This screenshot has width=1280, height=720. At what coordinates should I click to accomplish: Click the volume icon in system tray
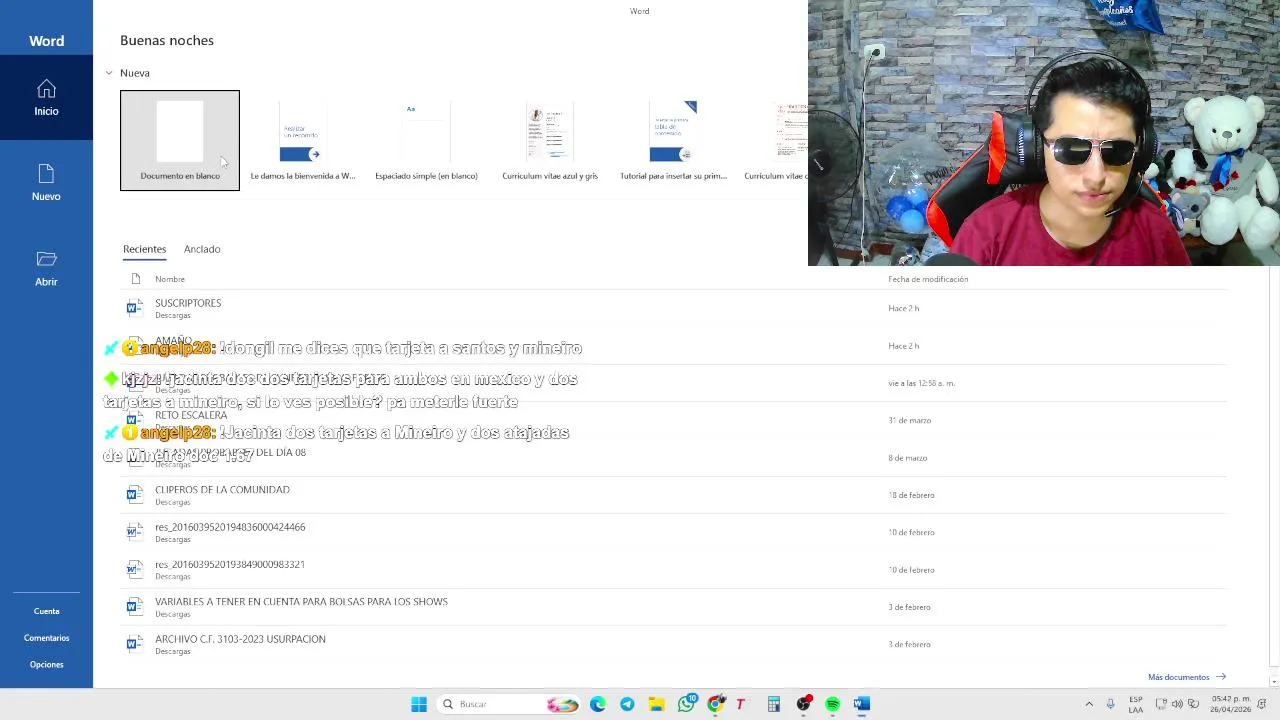pyautogui.click(x=1177, y=704)
